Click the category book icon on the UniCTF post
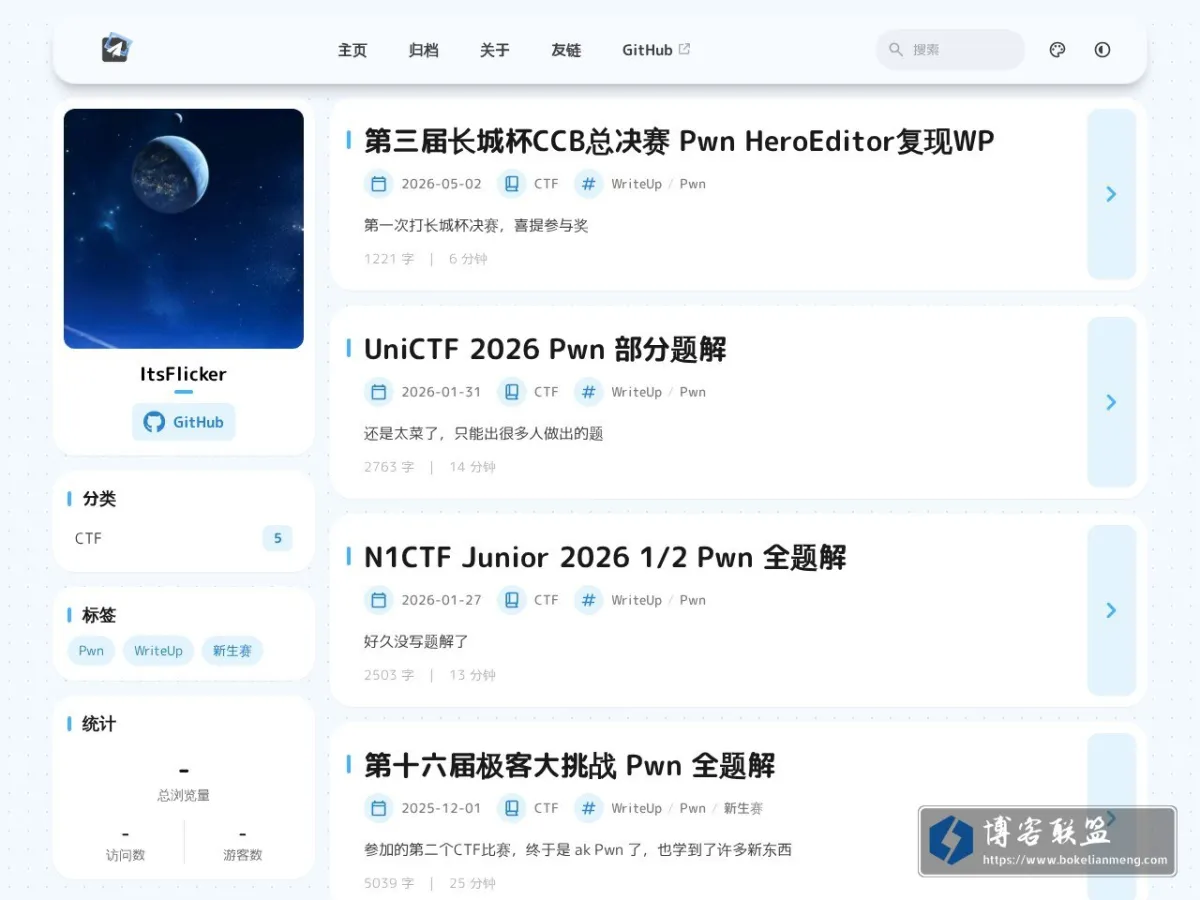1200x900 pixels. pyautogui.click(x=512, y=392)
